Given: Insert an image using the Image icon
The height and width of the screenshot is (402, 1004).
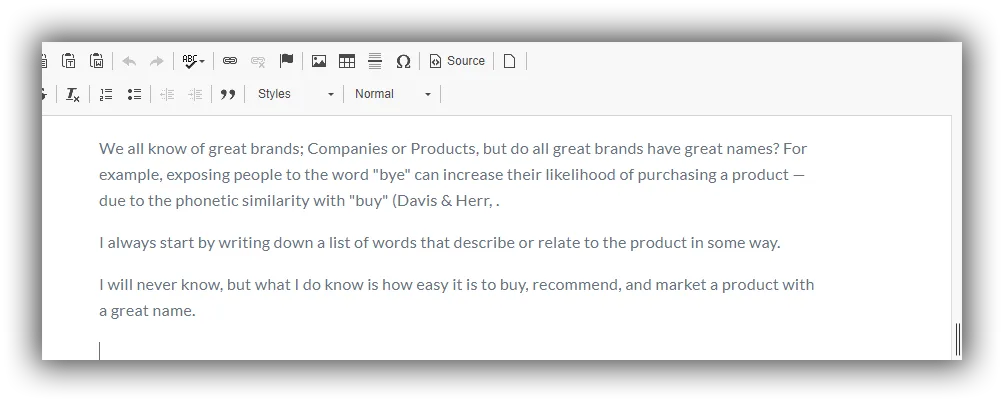Looking at the screenshot, I should [319, 61].
